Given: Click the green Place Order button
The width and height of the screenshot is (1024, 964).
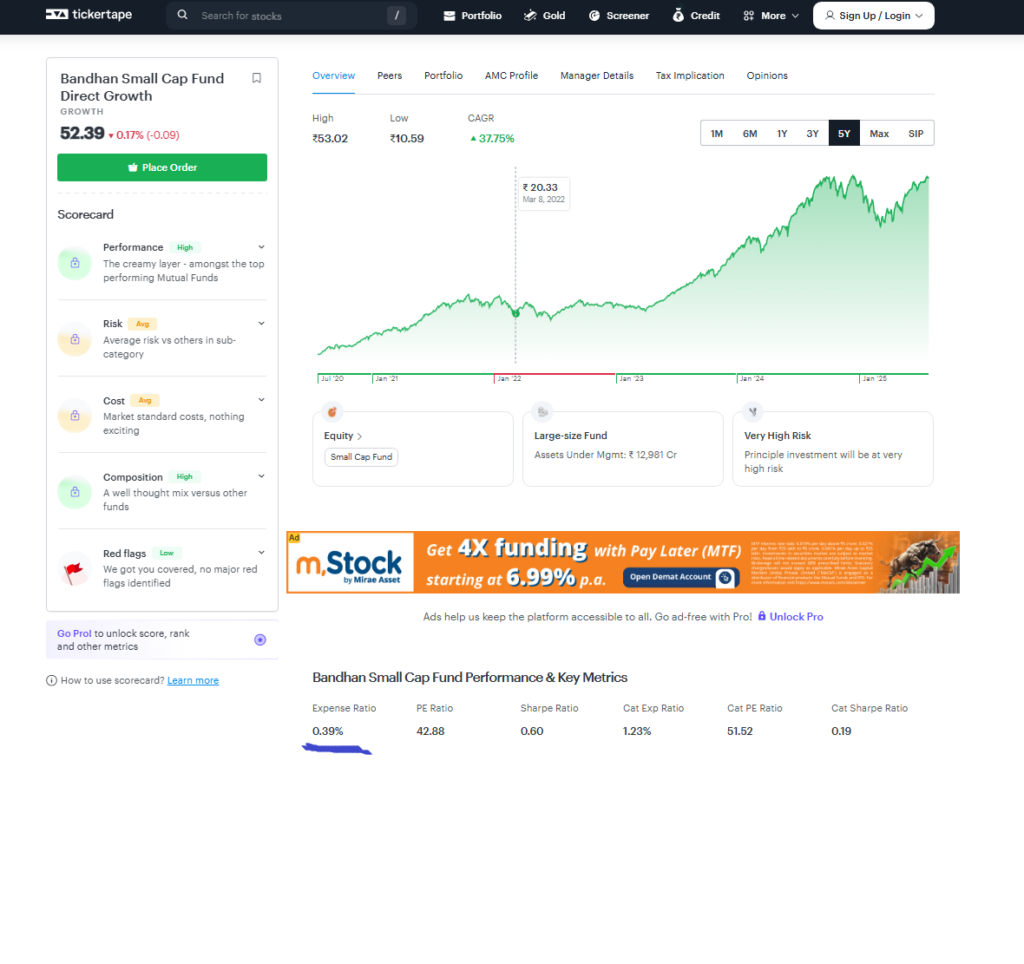Looking at the screenshot, I should tap(162, 167).
